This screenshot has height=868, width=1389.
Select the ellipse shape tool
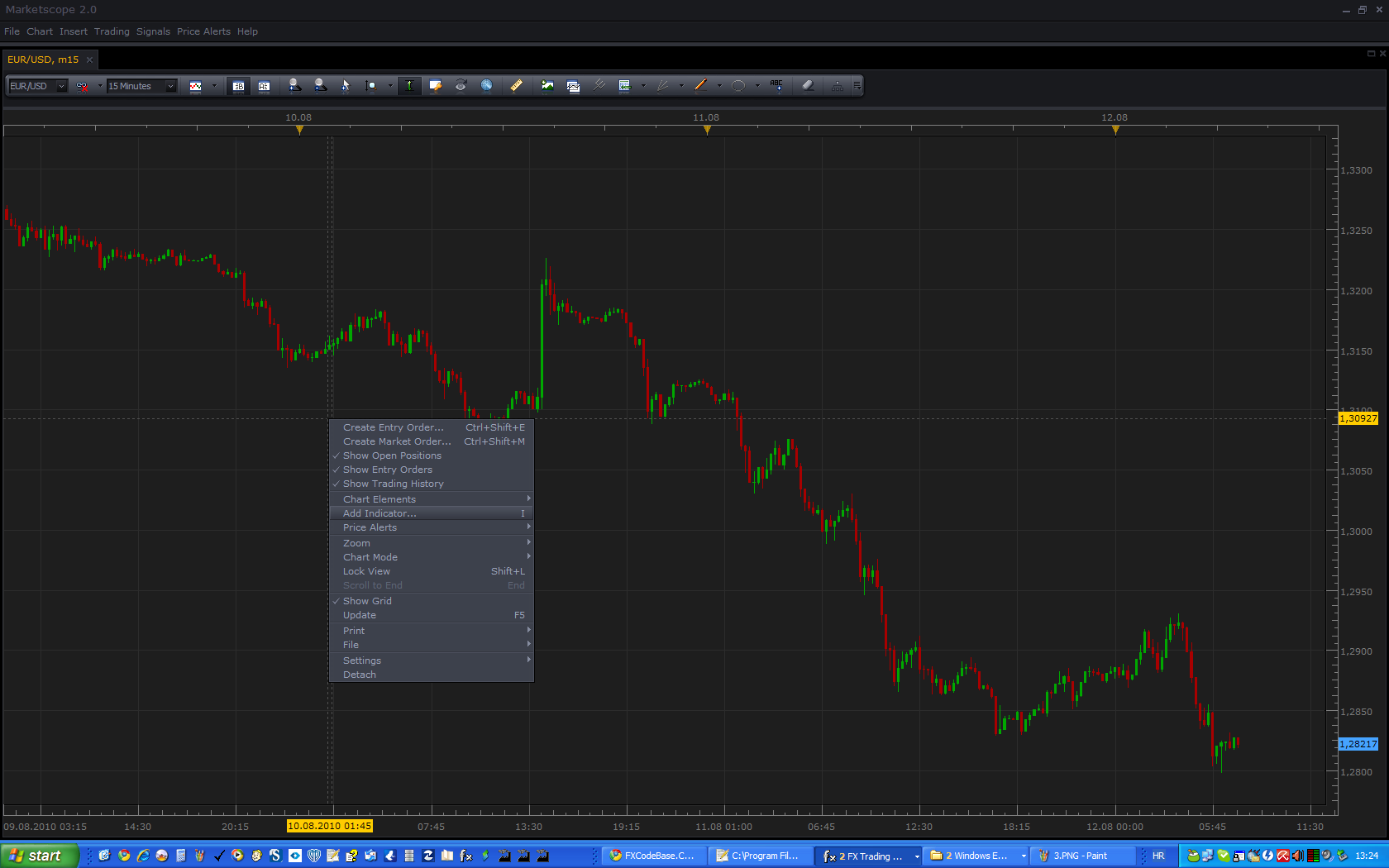(x=738, y=86)
